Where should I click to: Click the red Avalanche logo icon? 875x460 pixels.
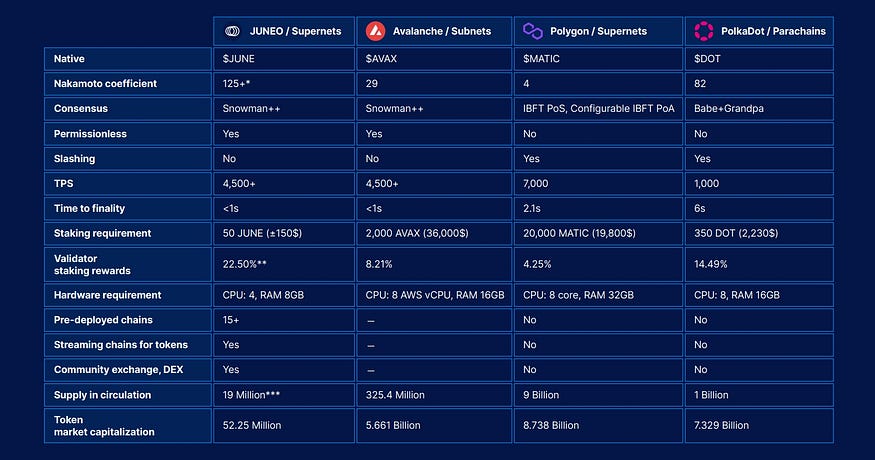[x=376, y=31]
